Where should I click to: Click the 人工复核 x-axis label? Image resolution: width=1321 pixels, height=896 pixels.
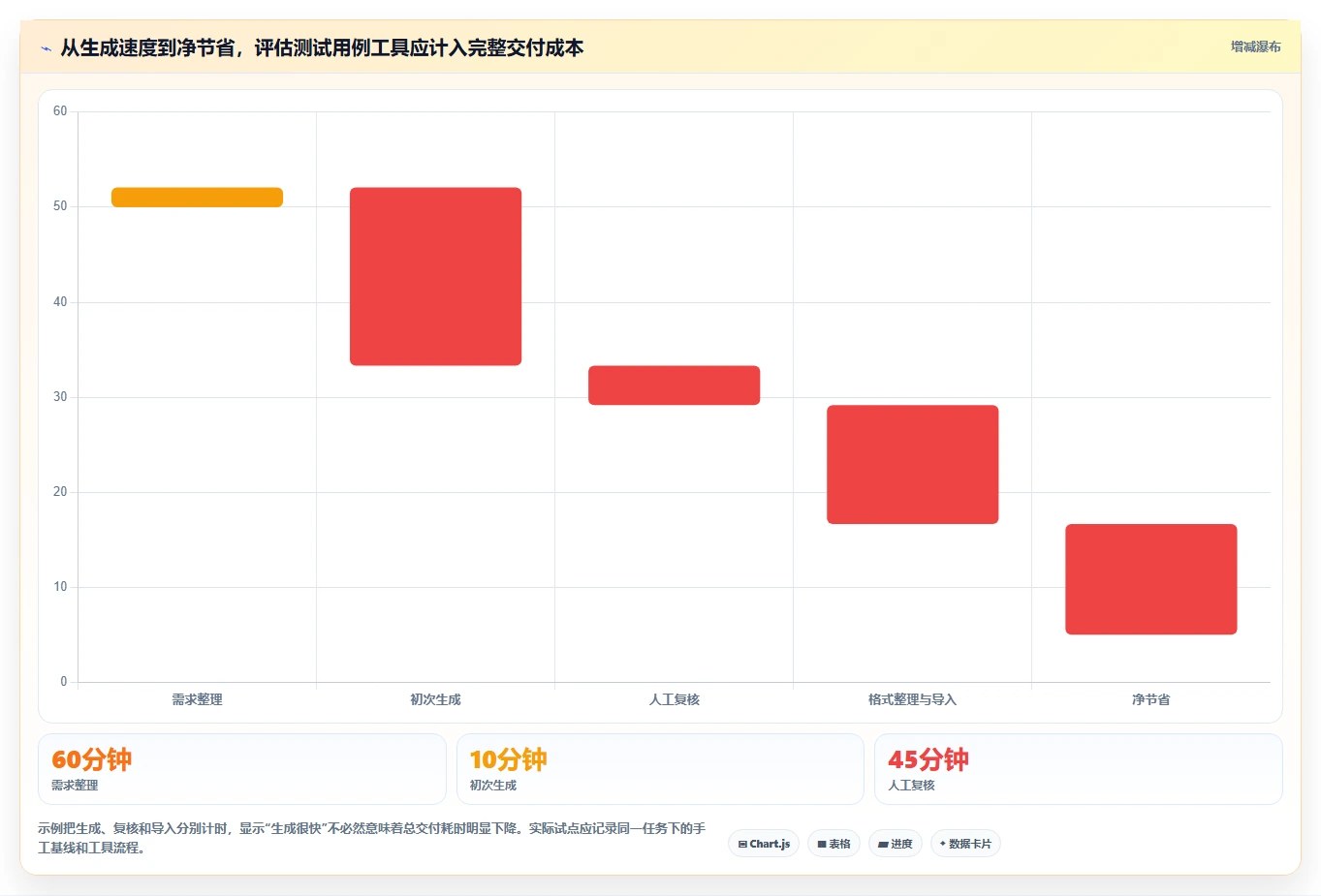(x=675, y=699)
